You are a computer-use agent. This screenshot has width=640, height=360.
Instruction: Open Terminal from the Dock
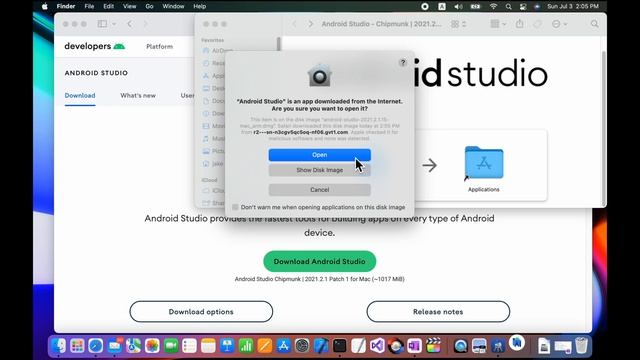pyautogui.click(x=340, y=346)
